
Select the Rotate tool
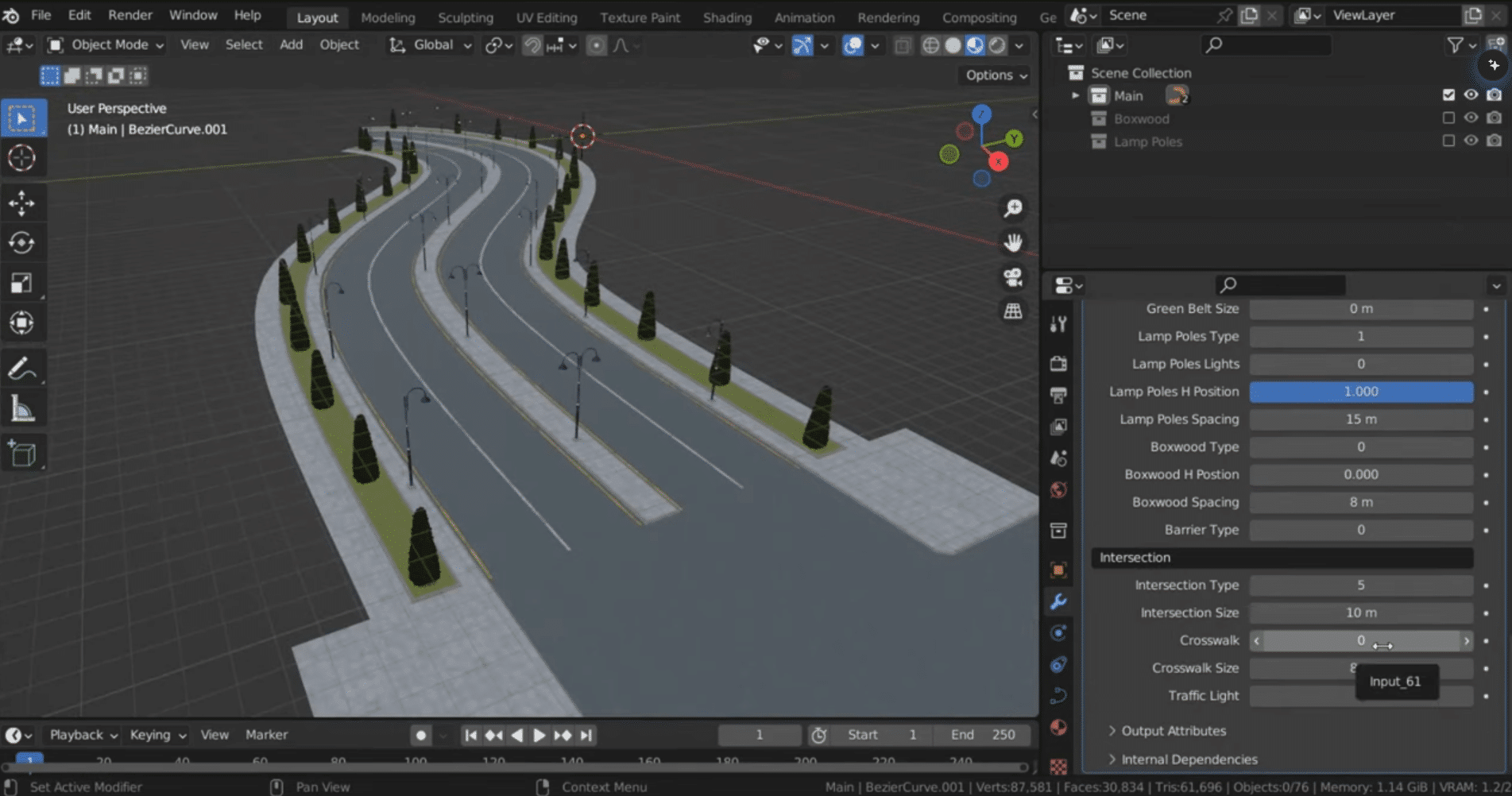(21, 243)
